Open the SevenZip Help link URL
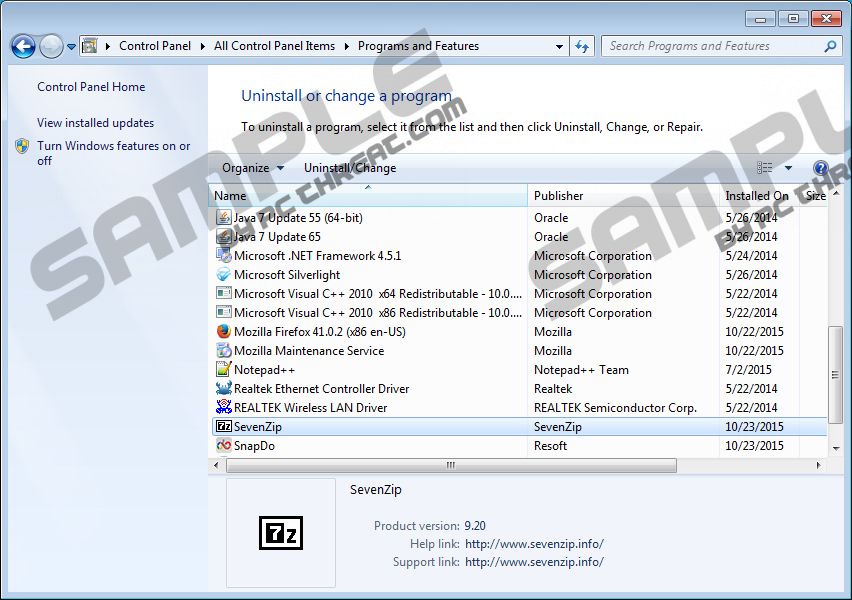 coord(534,544)
